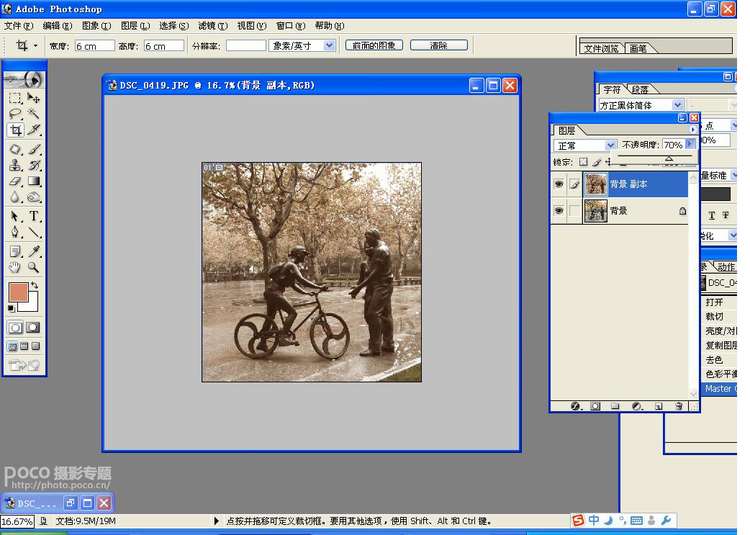The width and height of the screenshot is (750, 535).
Task: Select the Pen tool
Action: coord(15,232)
